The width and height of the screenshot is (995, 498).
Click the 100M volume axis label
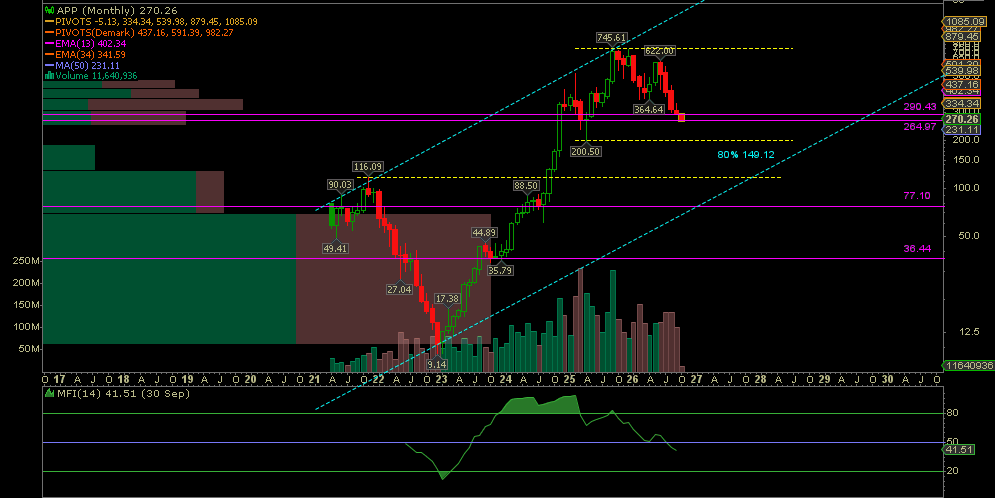(x=27, y=327)
